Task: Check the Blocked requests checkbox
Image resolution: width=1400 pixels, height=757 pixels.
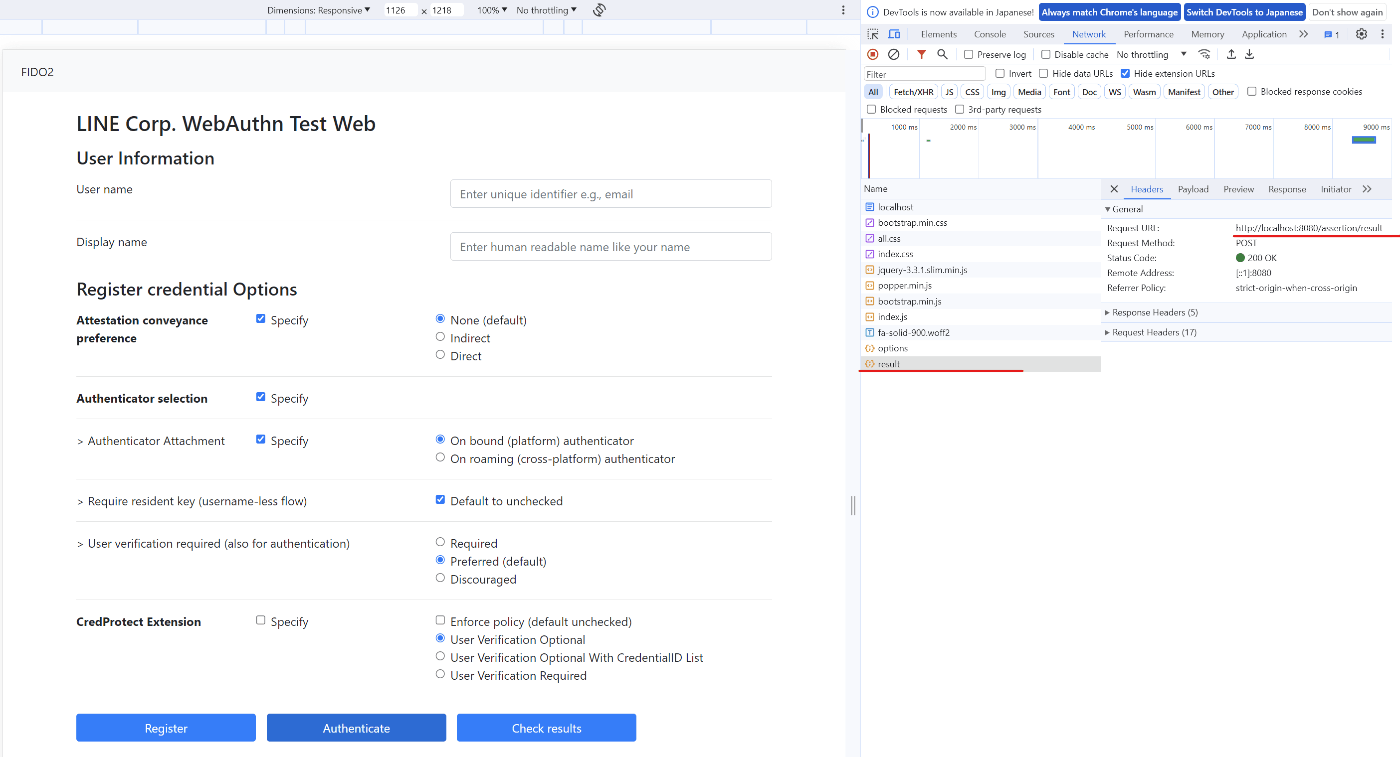Action: [871, 109]
